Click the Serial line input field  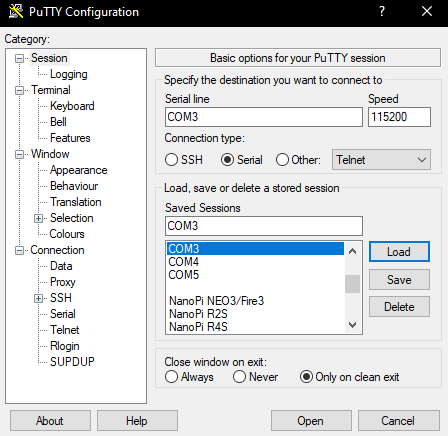pos(264,117)
